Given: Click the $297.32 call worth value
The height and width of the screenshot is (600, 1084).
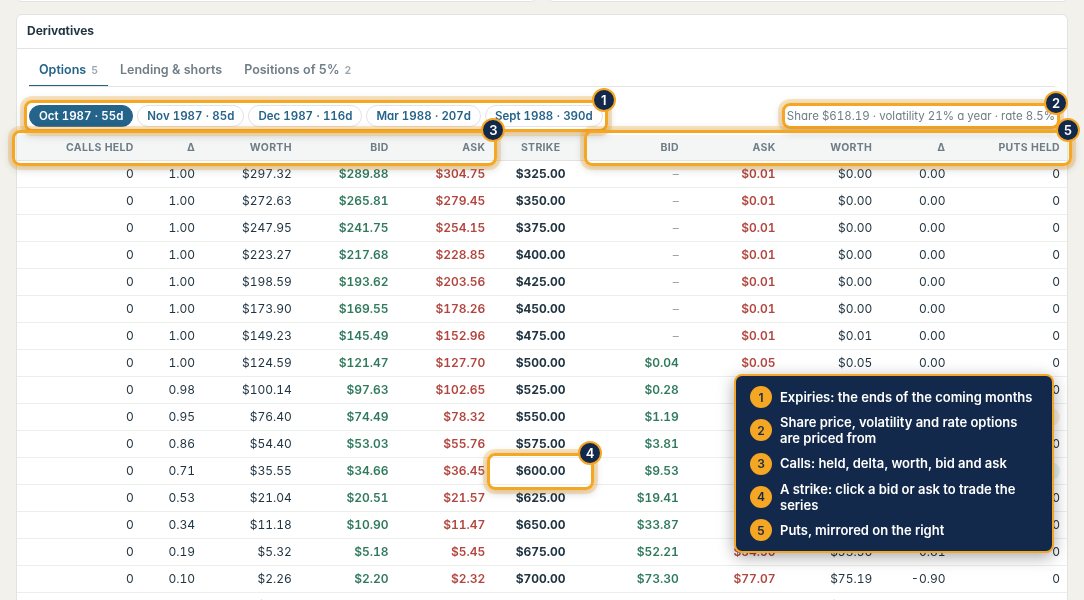Looking at the screenshot, I should click(267, 174).
